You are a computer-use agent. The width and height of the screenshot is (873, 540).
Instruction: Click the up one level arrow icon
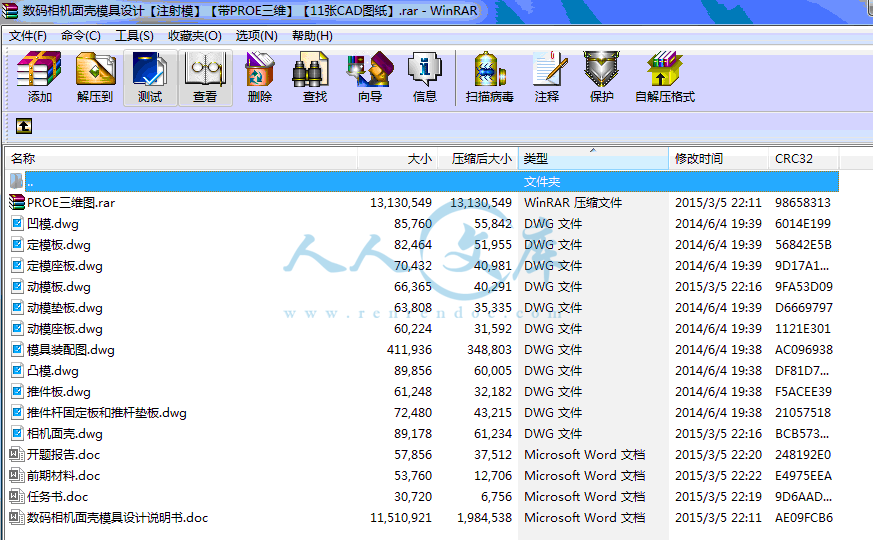click(x=23, y=126)
